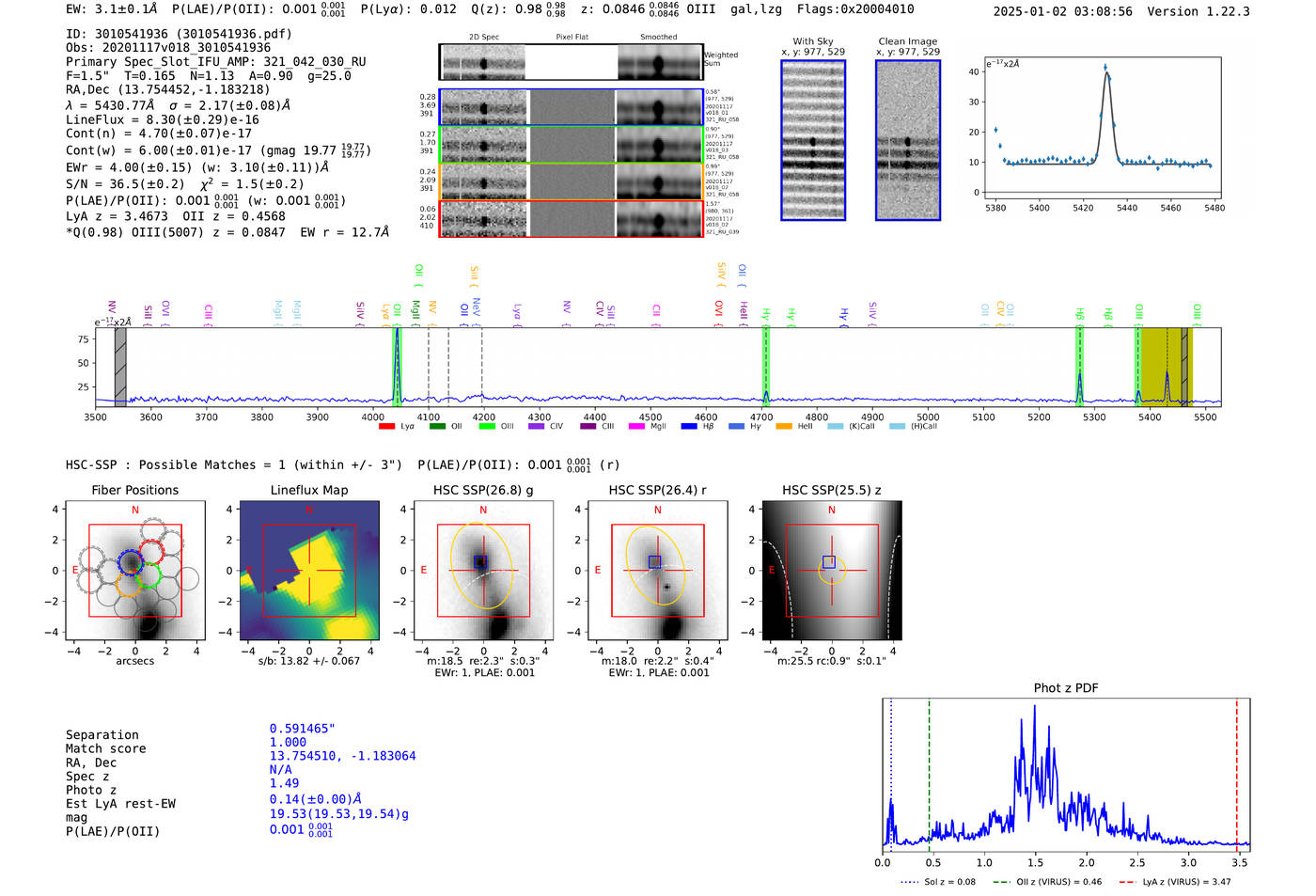Select the orange-bordered 2D spectrum row

pos(571,181)
